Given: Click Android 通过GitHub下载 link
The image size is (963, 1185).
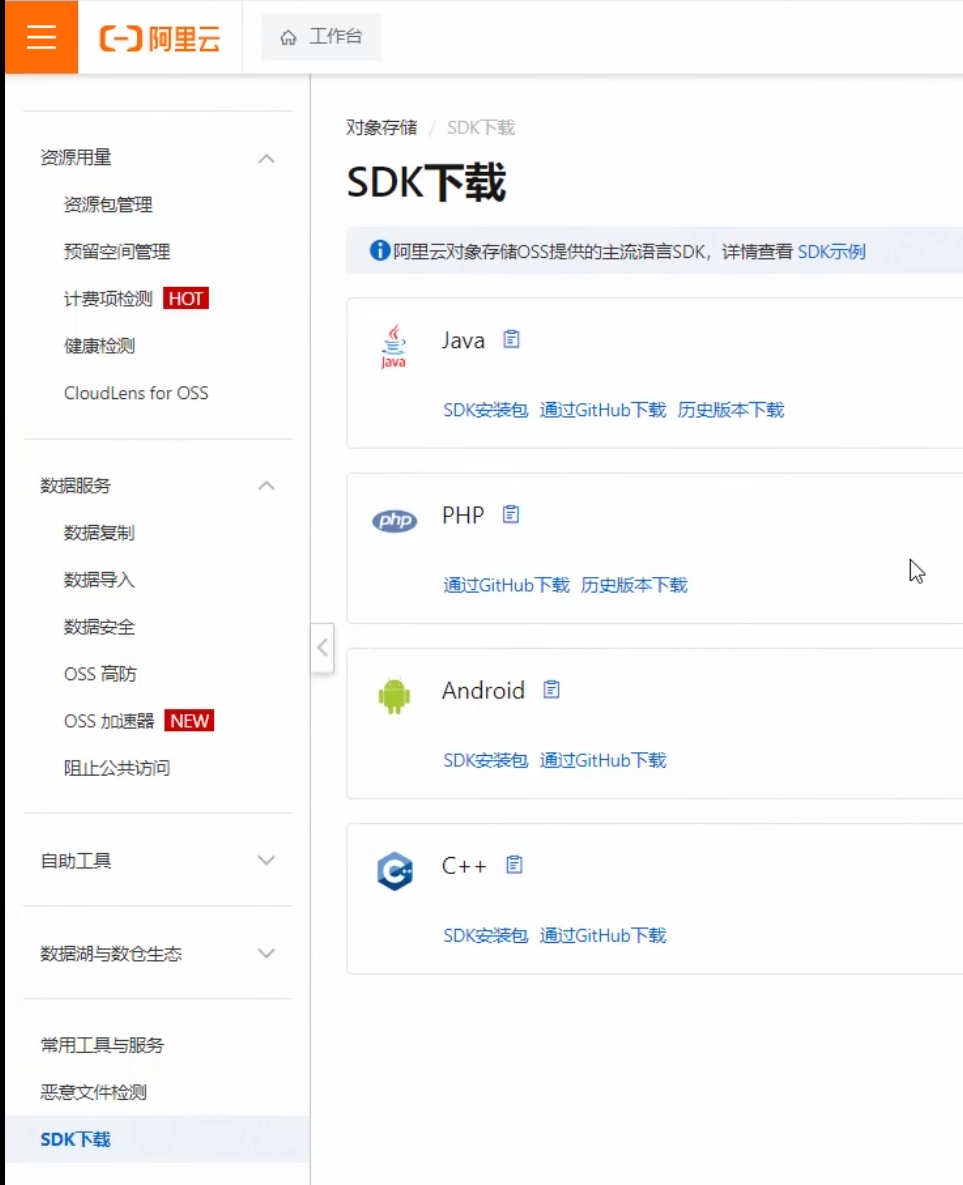Looking at the screenshot, I should [603, 760].
